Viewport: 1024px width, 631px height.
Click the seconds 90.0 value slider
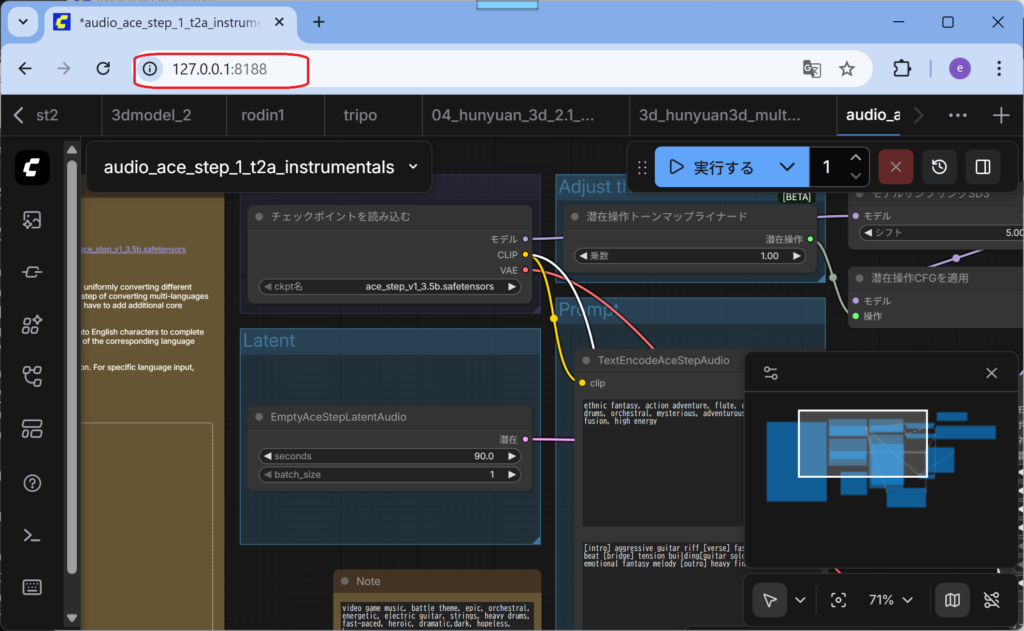click(390, 456)
